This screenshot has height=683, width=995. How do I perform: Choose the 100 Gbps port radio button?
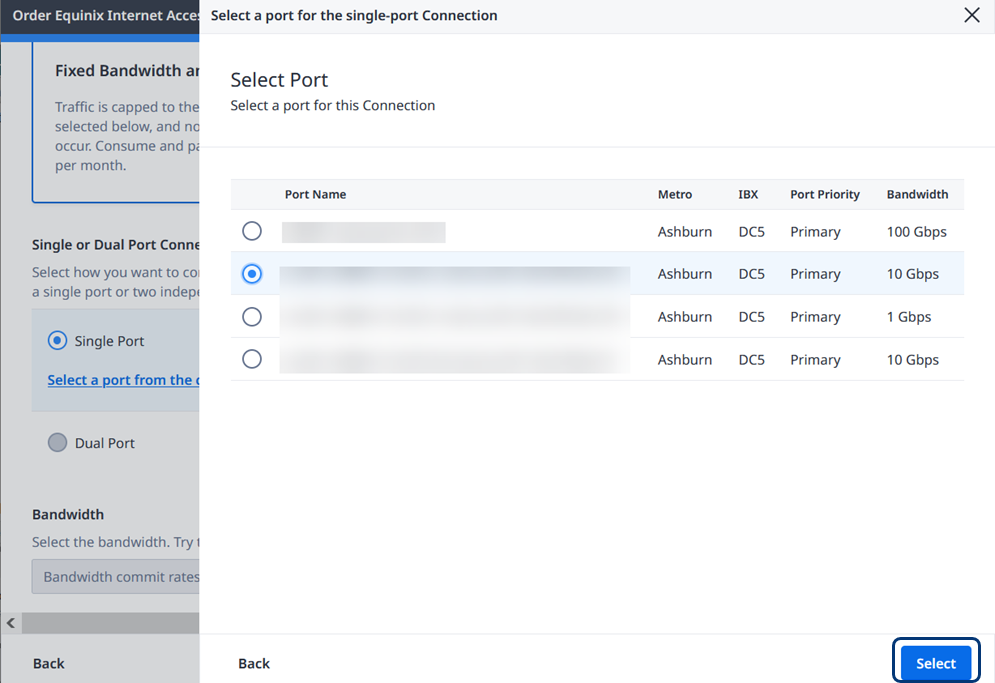252,231
